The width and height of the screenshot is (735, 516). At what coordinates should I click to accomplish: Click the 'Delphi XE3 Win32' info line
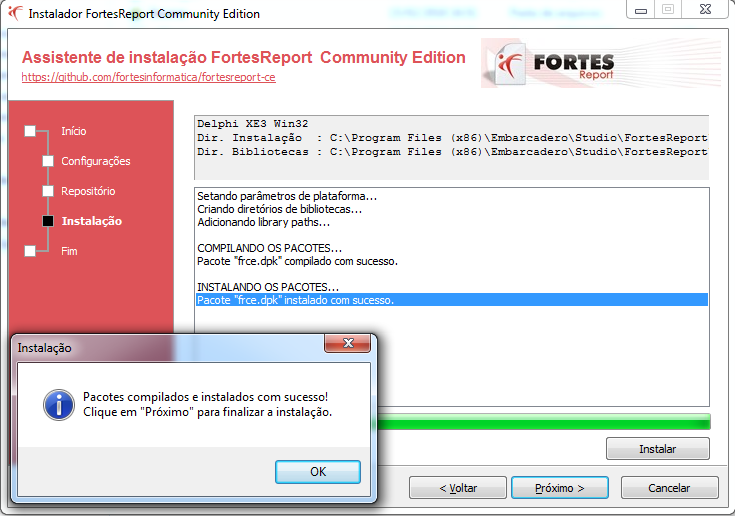point(253,124)
